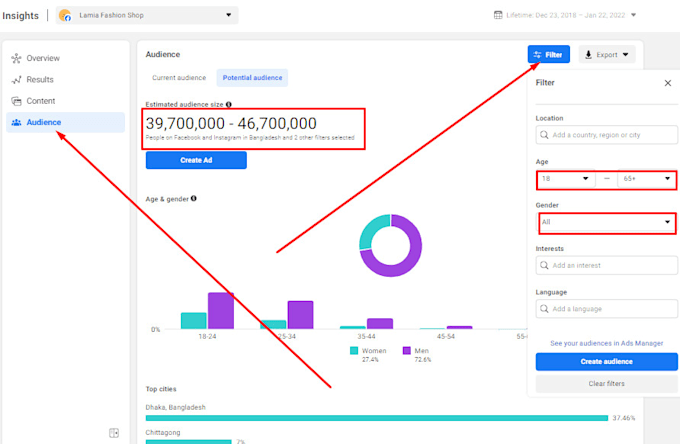The height and width of the screenshot is (444, 680).
Task: Go to the Results section
Action: coord(65,80)
